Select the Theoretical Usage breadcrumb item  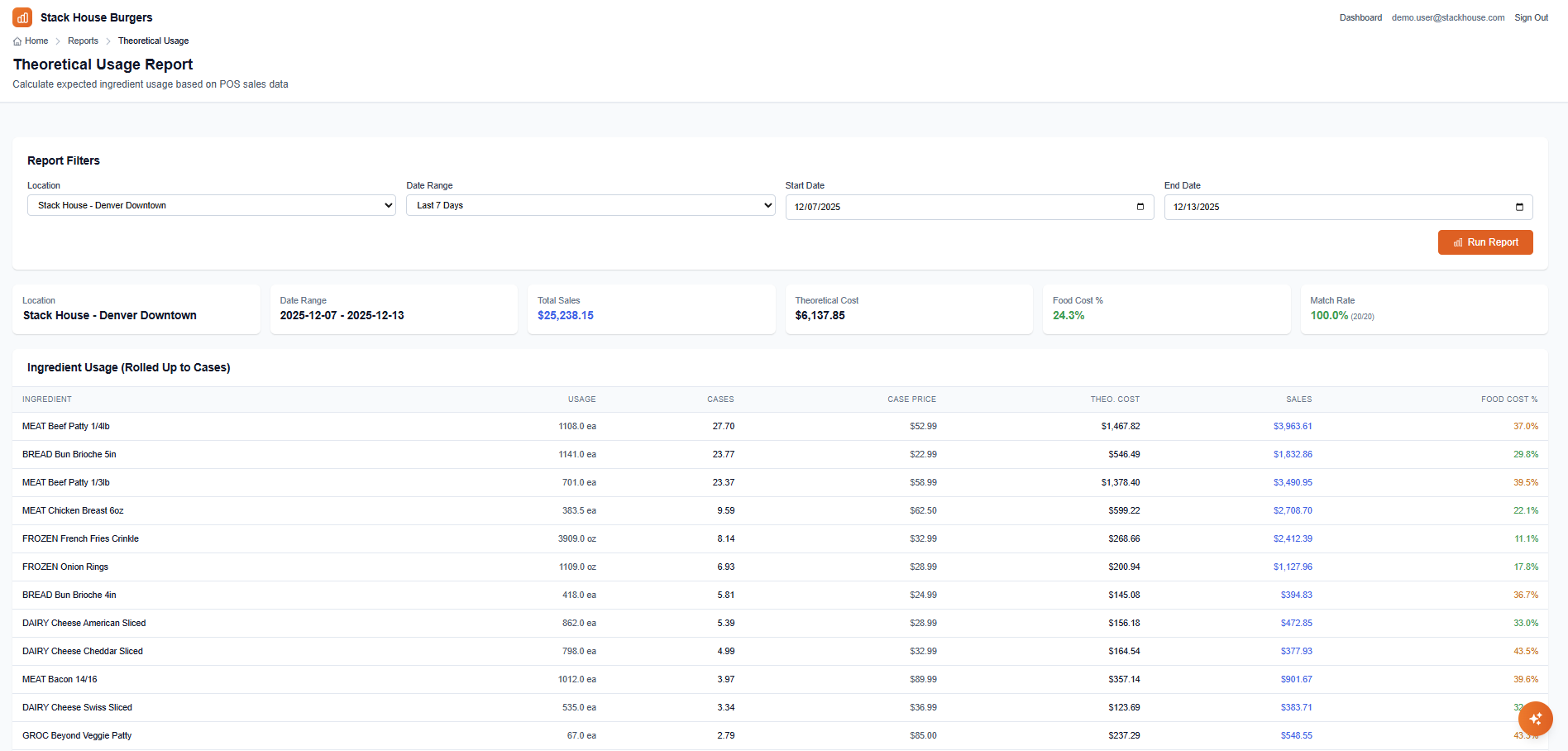click(153, 41)
